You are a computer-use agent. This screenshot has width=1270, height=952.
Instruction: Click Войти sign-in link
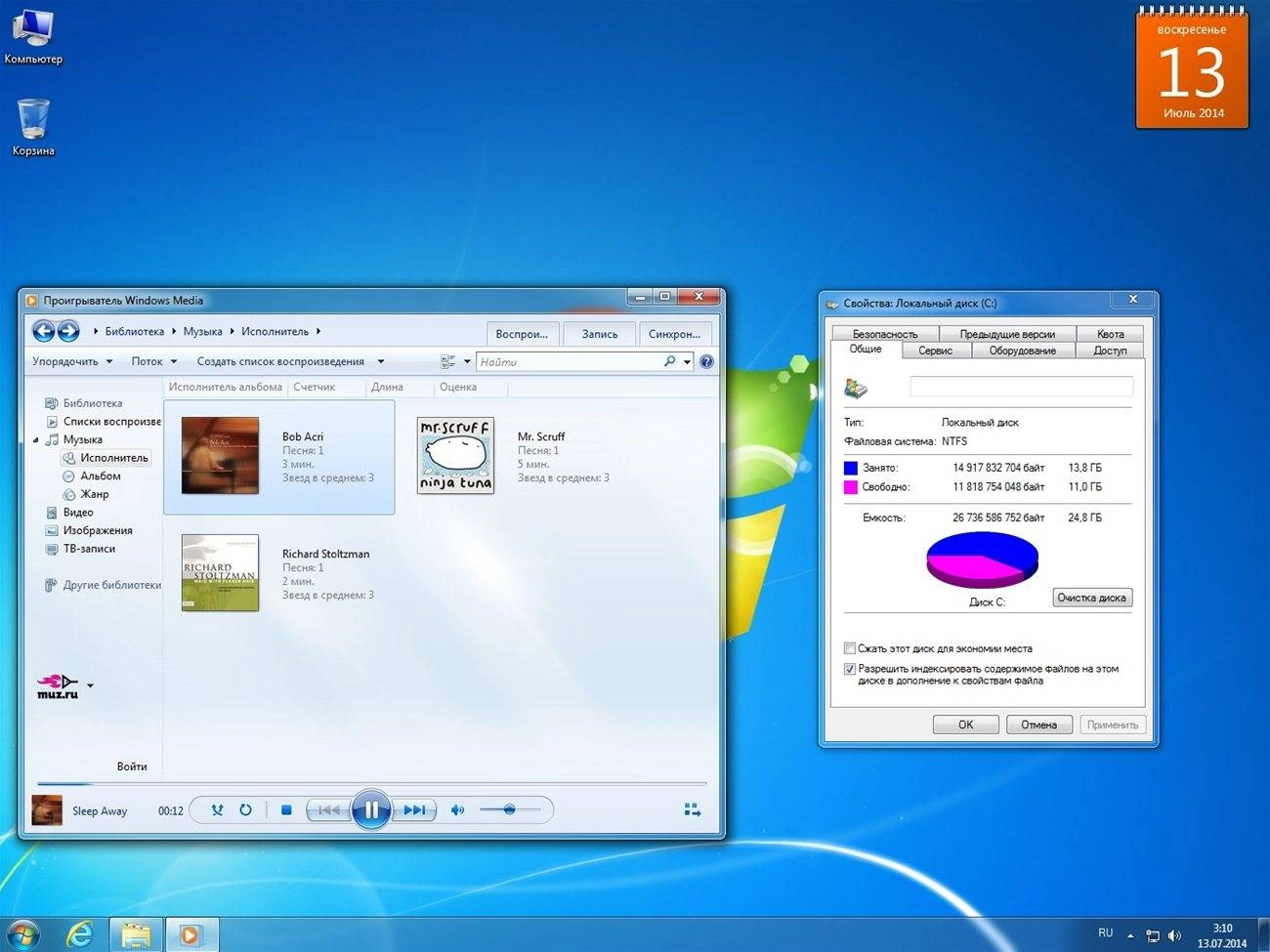tap(132, 766)
